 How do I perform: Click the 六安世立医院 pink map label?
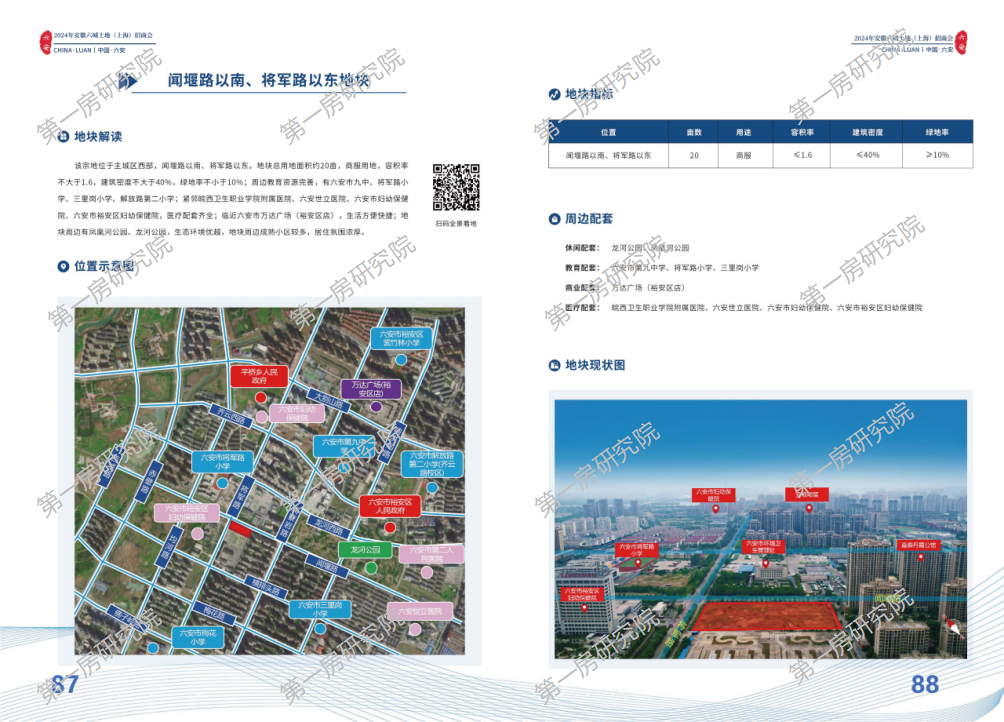click(x=419, y=610)
